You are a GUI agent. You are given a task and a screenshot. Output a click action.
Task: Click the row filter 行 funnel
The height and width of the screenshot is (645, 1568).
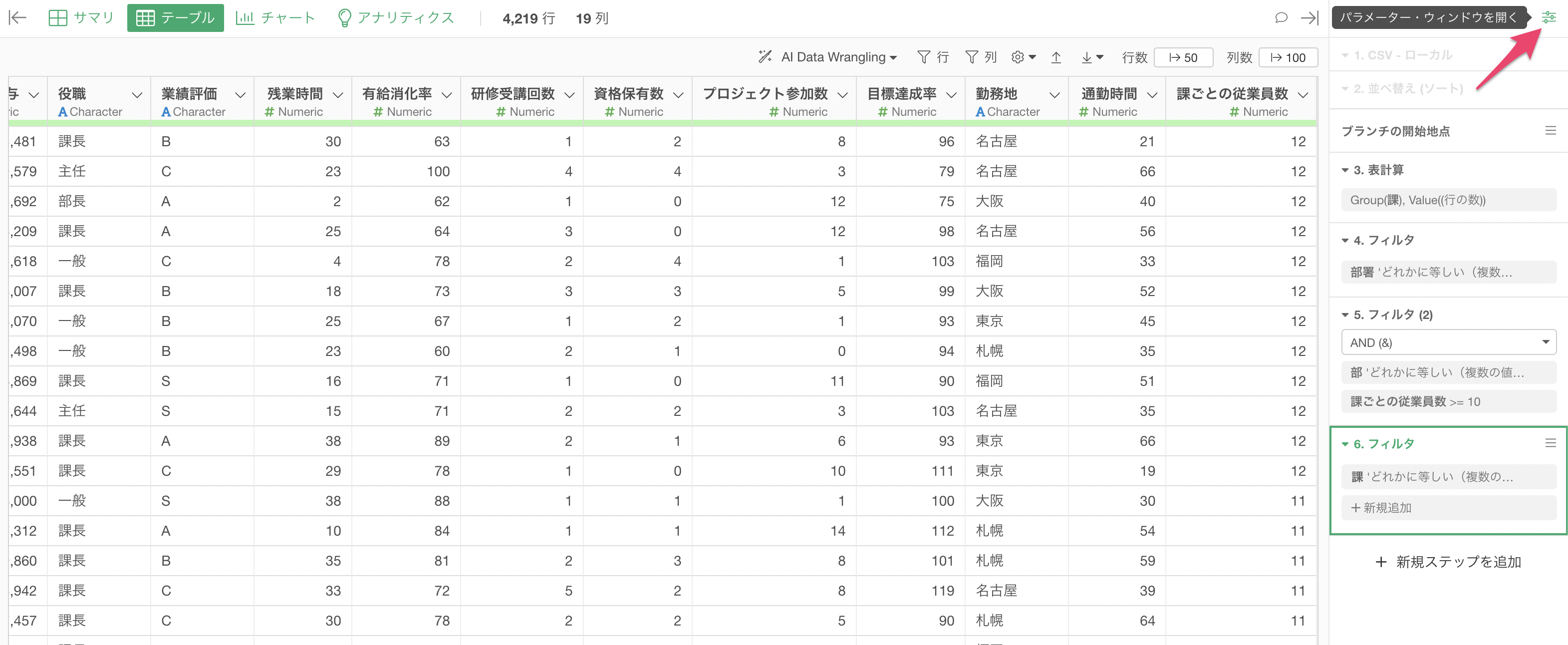pyautogui.click(x=933, y=57)
